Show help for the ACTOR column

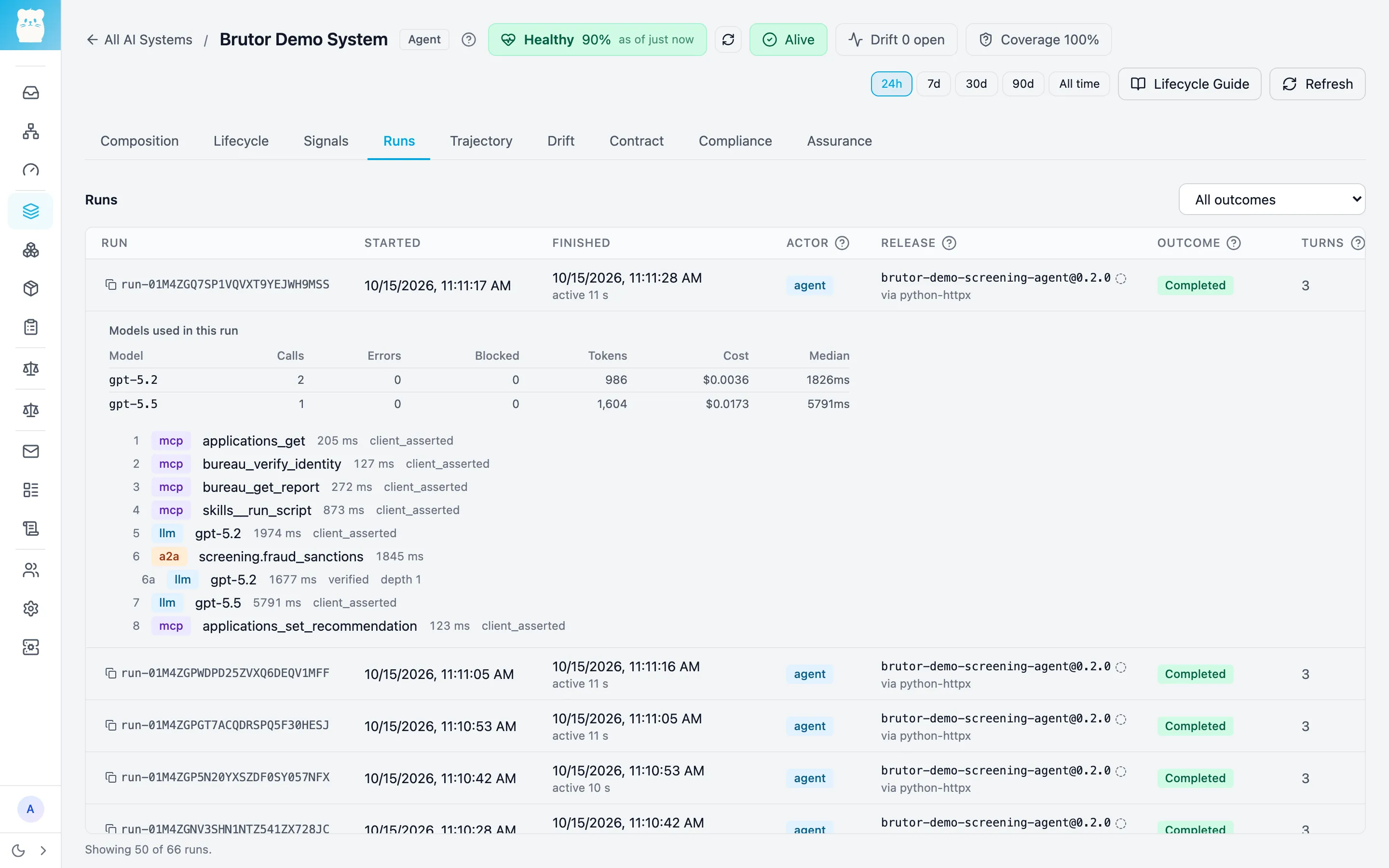tap(842, 243)
